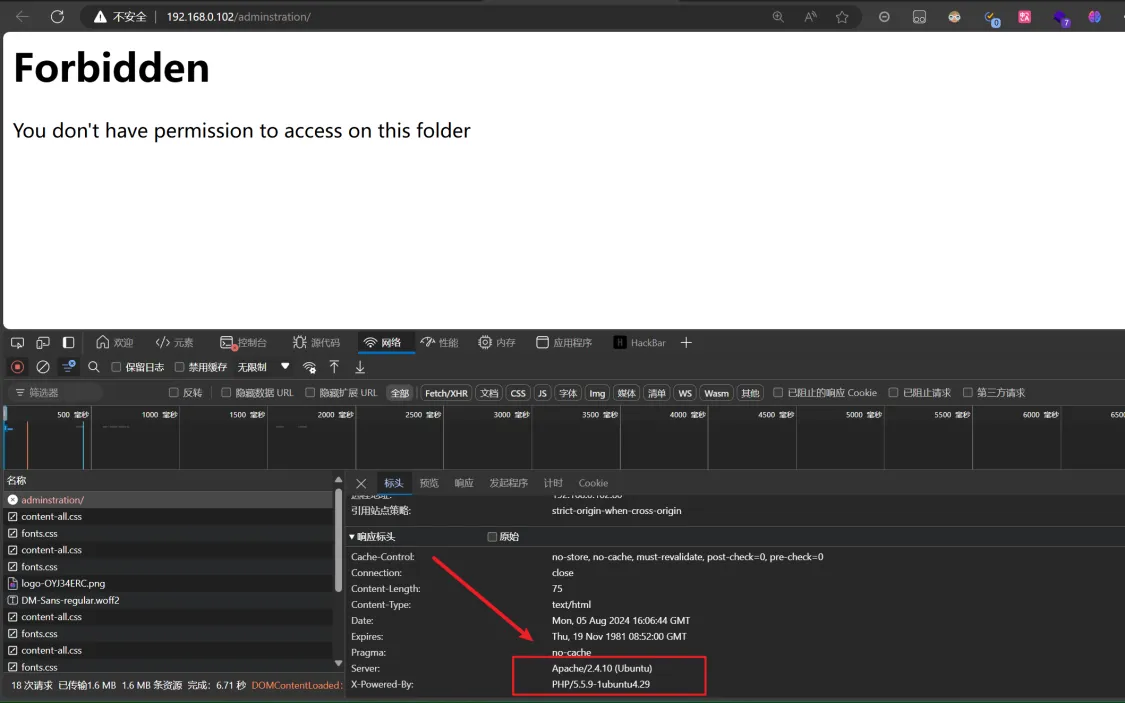Click the import HAR upload arrow
The image size is (1125, 703).
point(334,367)
